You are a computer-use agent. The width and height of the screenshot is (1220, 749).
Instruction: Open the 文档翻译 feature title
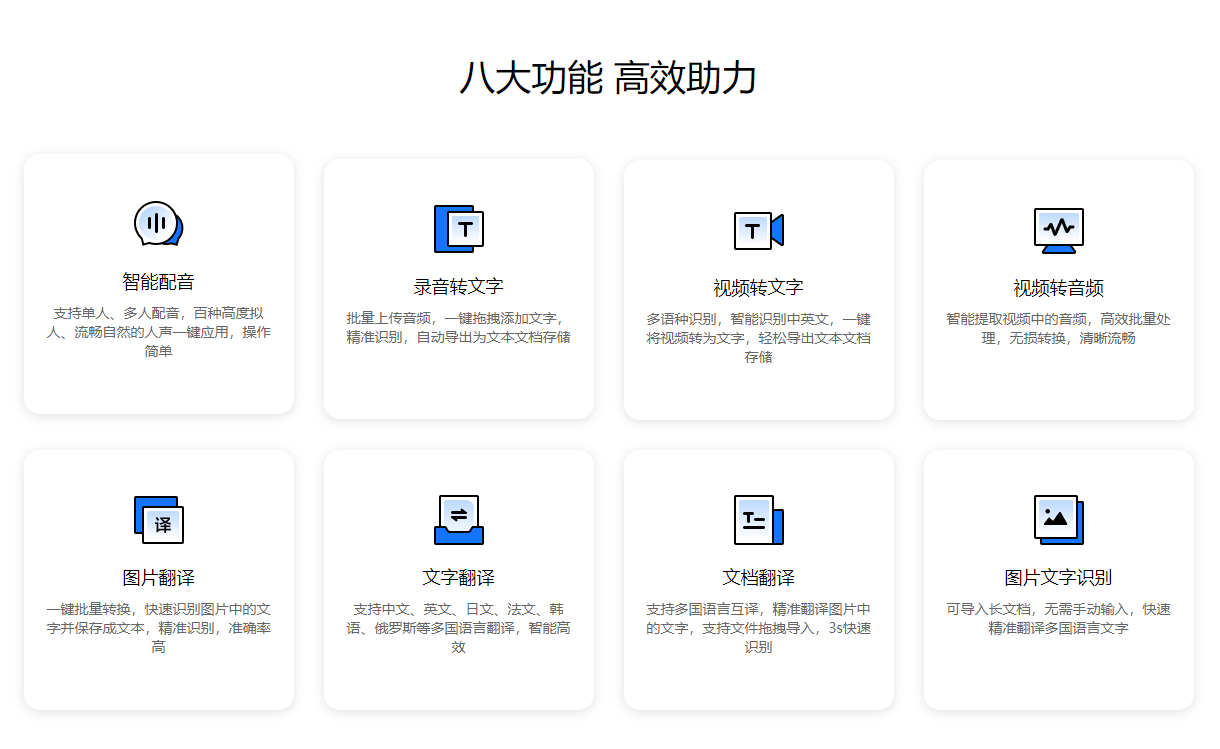click(759, 578)
